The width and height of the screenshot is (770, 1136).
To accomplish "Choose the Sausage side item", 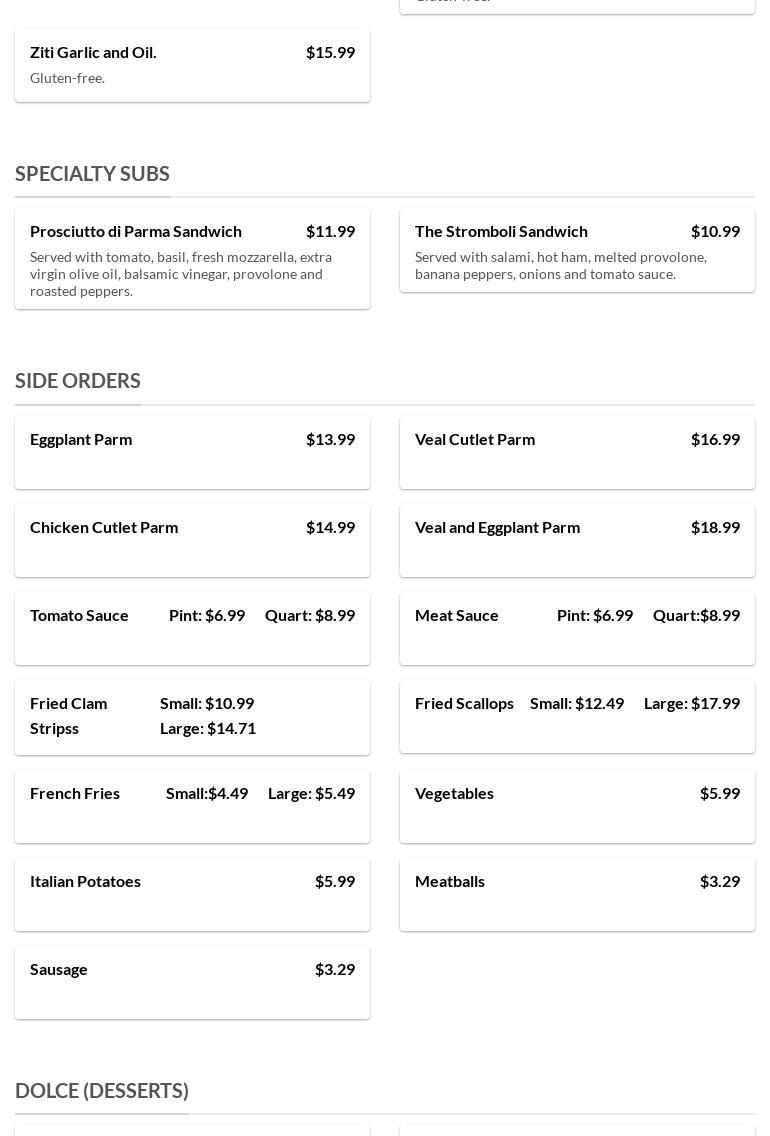I will (192, 982).
